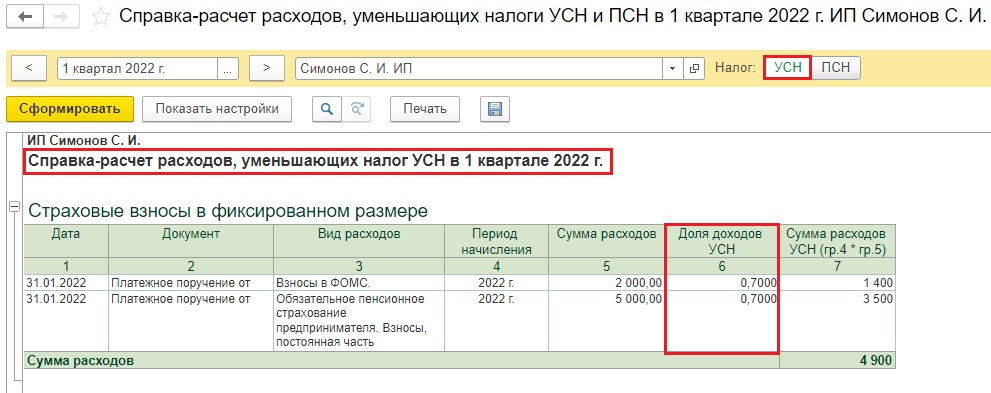Image resolution: width=991 pixels, height=393 pixels.
Task: Select the total value 4 900
Action: [837, 361]
